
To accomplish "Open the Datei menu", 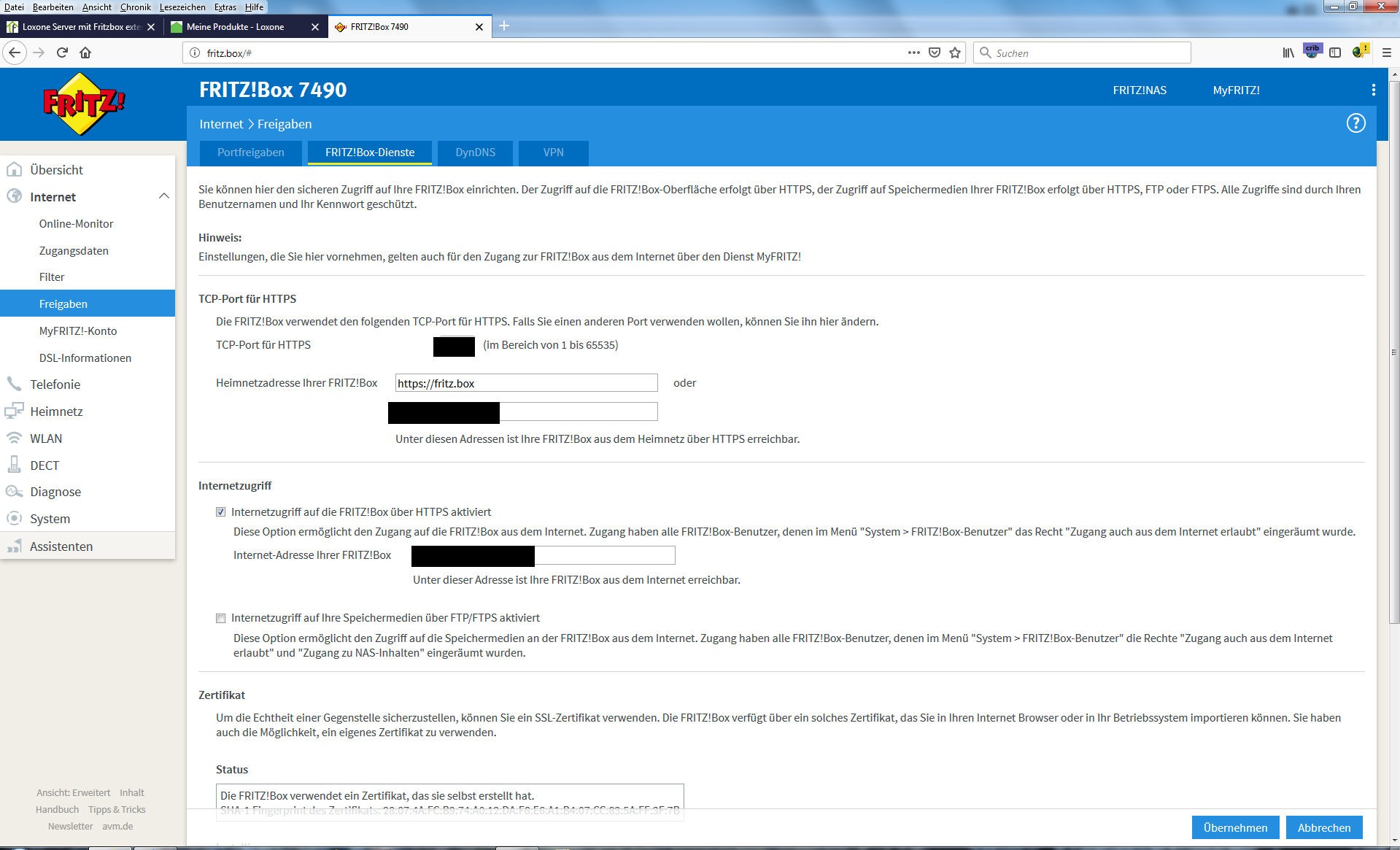I will (x=14, y=7).
